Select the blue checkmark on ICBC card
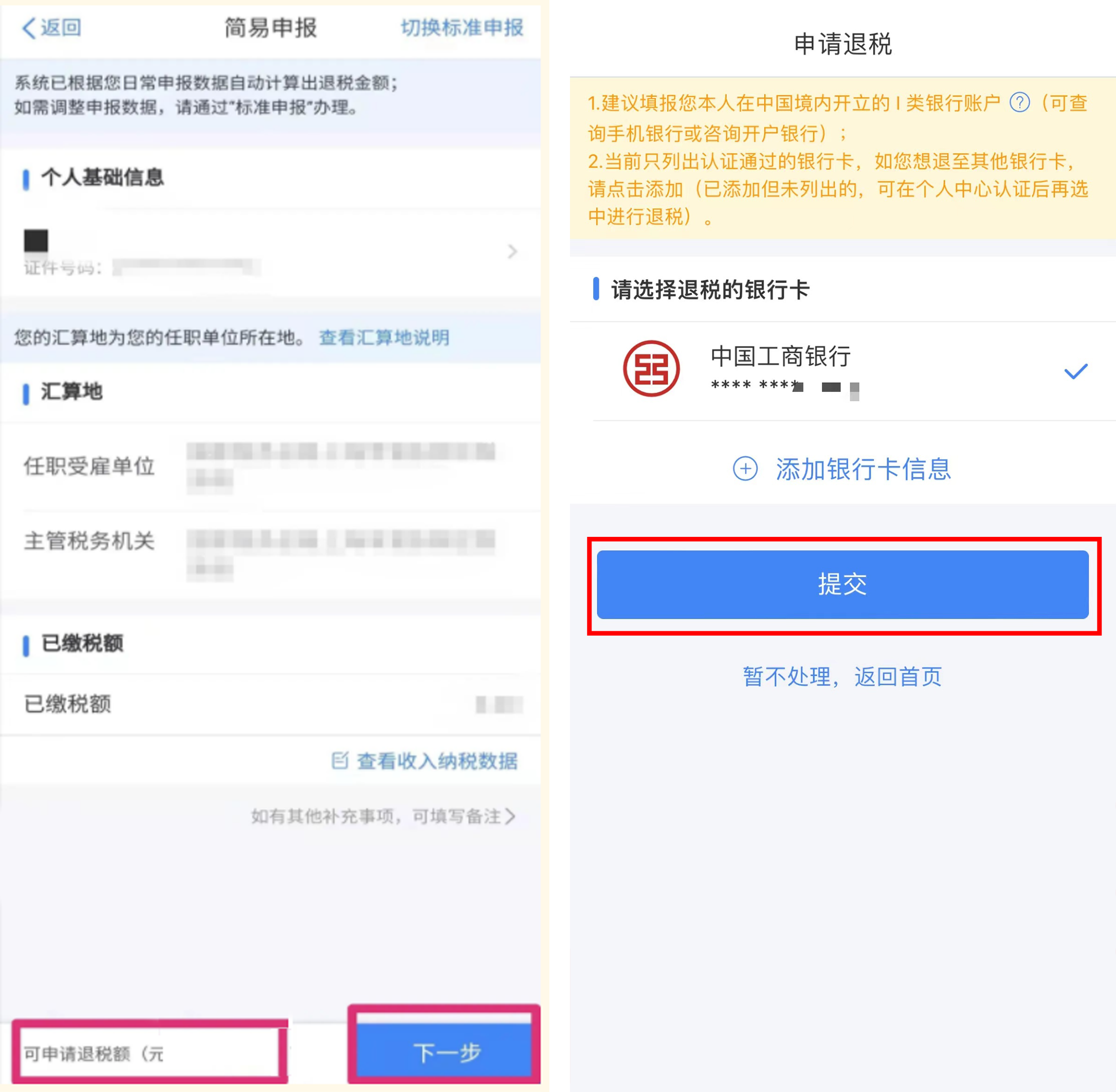This screenshot has width=1116, height=1092. pos(1075,371)
